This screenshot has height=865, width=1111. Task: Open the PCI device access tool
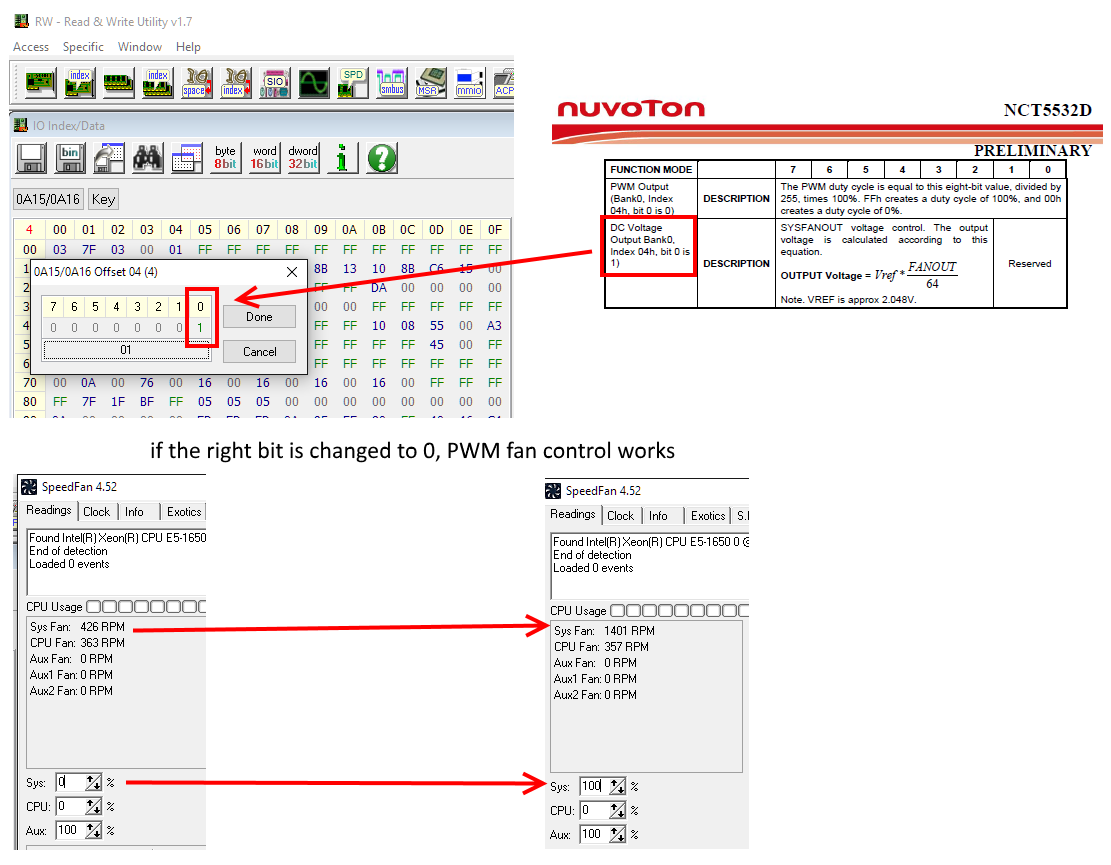point(41,83)
